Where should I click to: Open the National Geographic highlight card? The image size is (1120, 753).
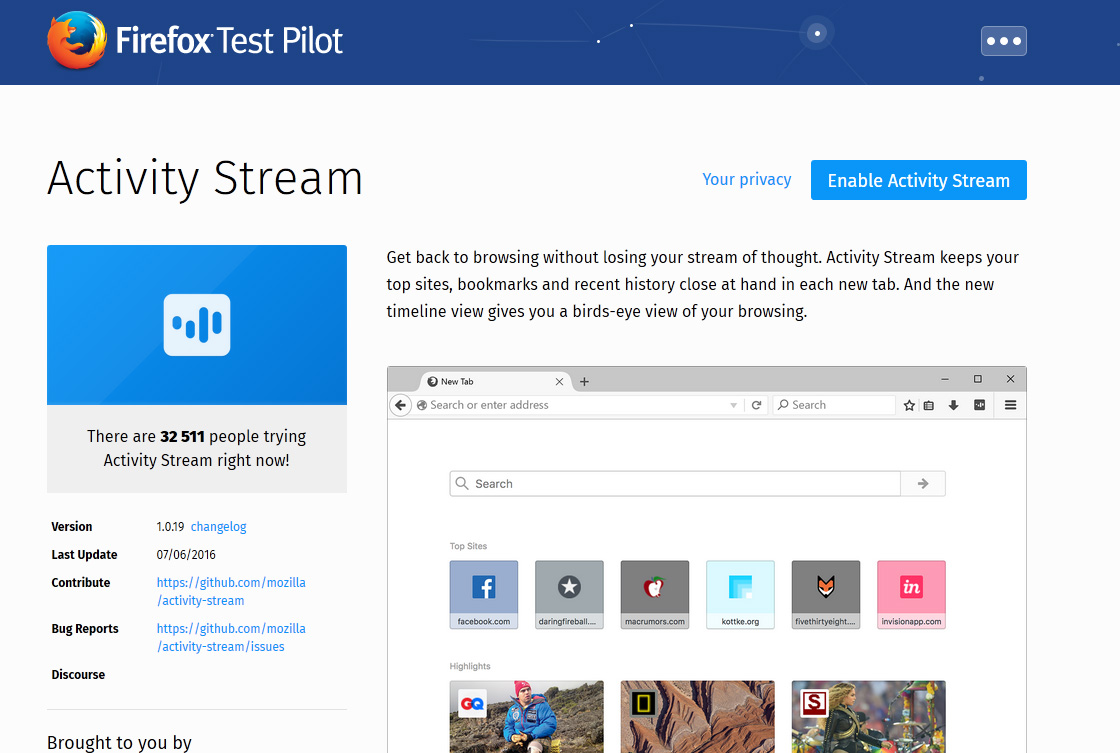(698, 717)
